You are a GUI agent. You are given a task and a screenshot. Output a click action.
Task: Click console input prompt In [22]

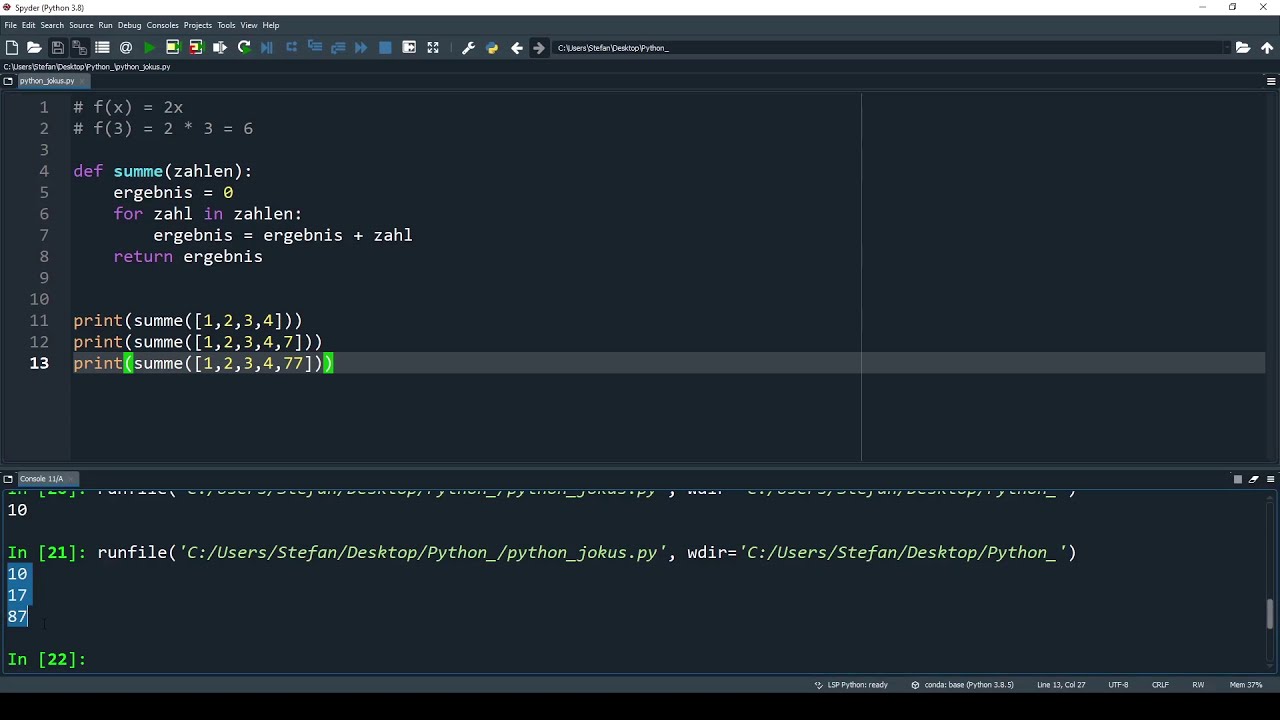47,659
